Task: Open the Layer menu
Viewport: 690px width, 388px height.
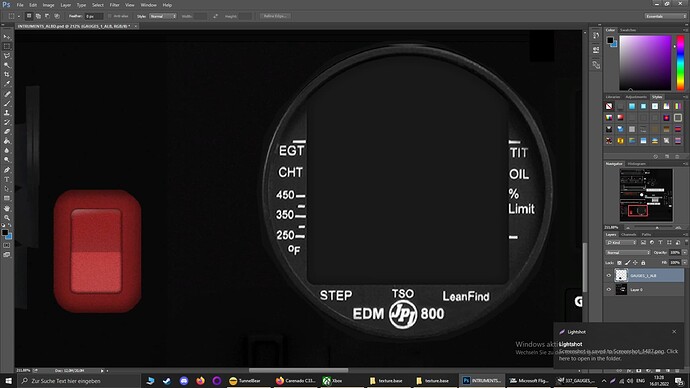Action: pos(66,5)
